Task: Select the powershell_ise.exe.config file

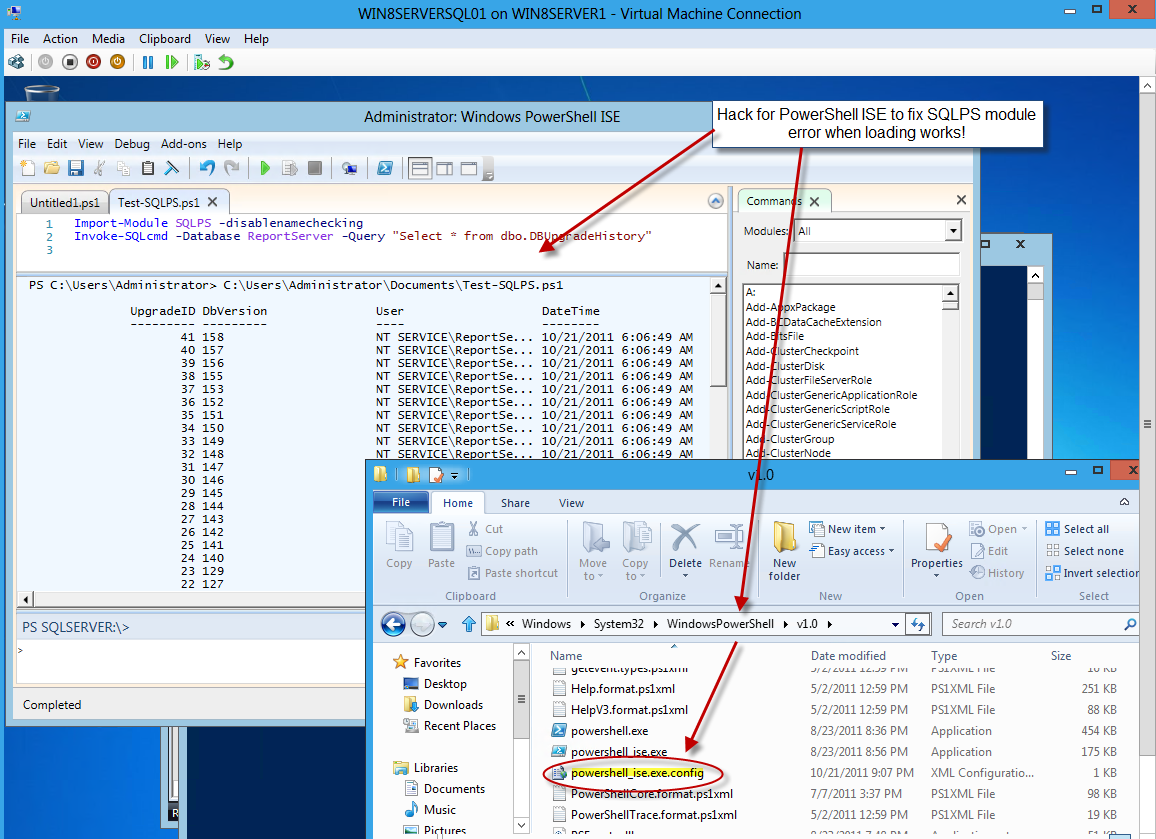Action: 637,773
